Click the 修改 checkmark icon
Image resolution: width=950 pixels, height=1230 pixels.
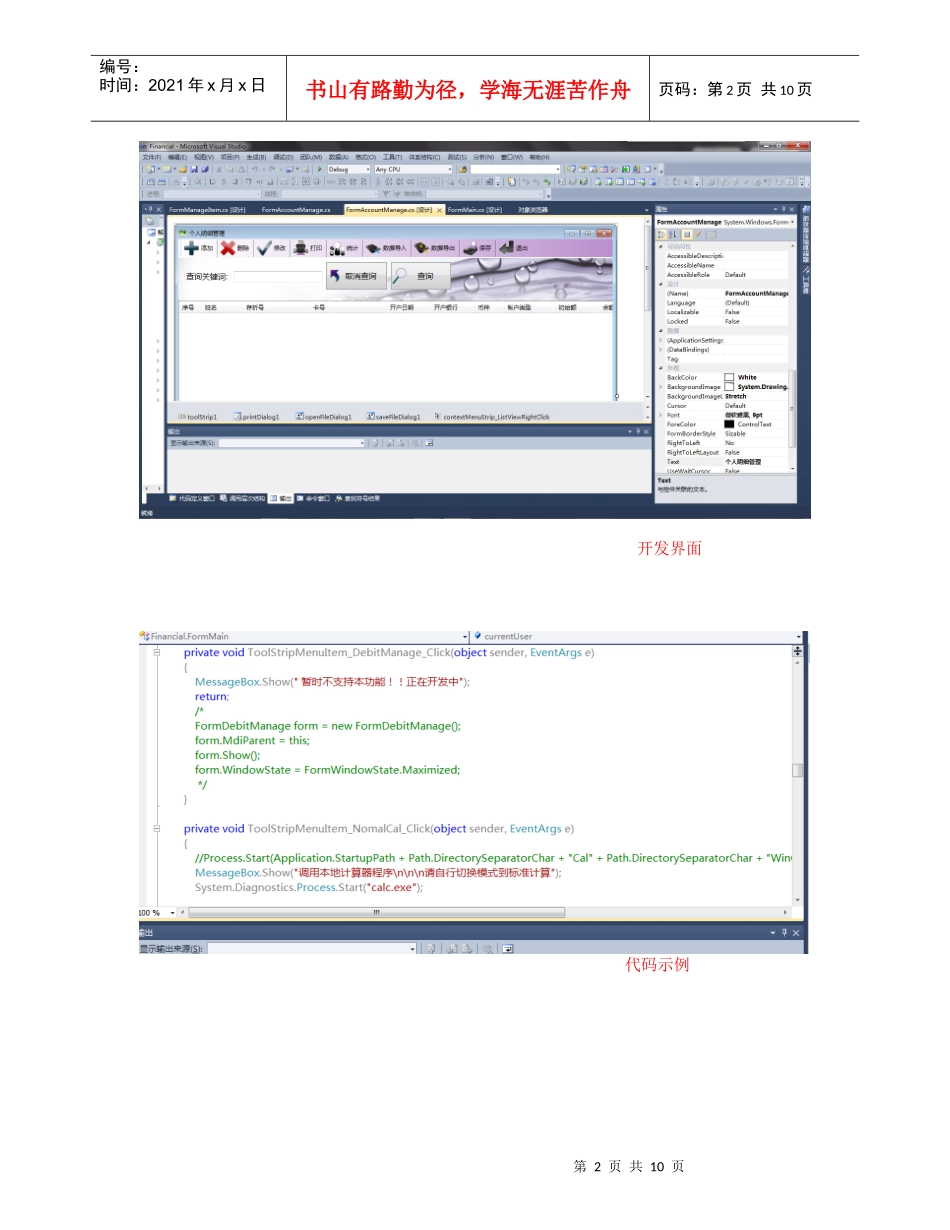point(264,247)
